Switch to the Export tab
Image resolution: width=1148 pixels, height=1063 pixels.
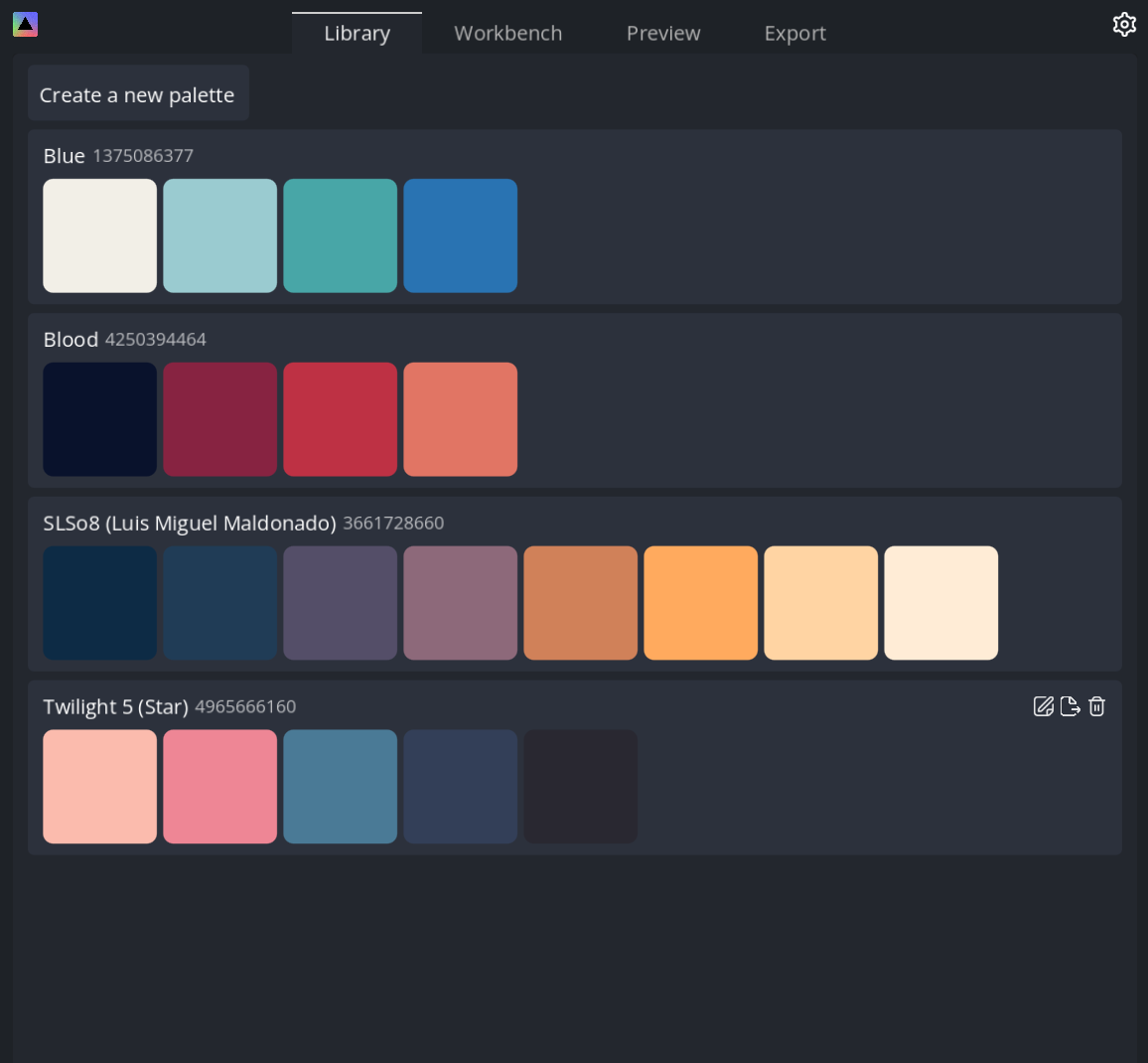[794, 33]
